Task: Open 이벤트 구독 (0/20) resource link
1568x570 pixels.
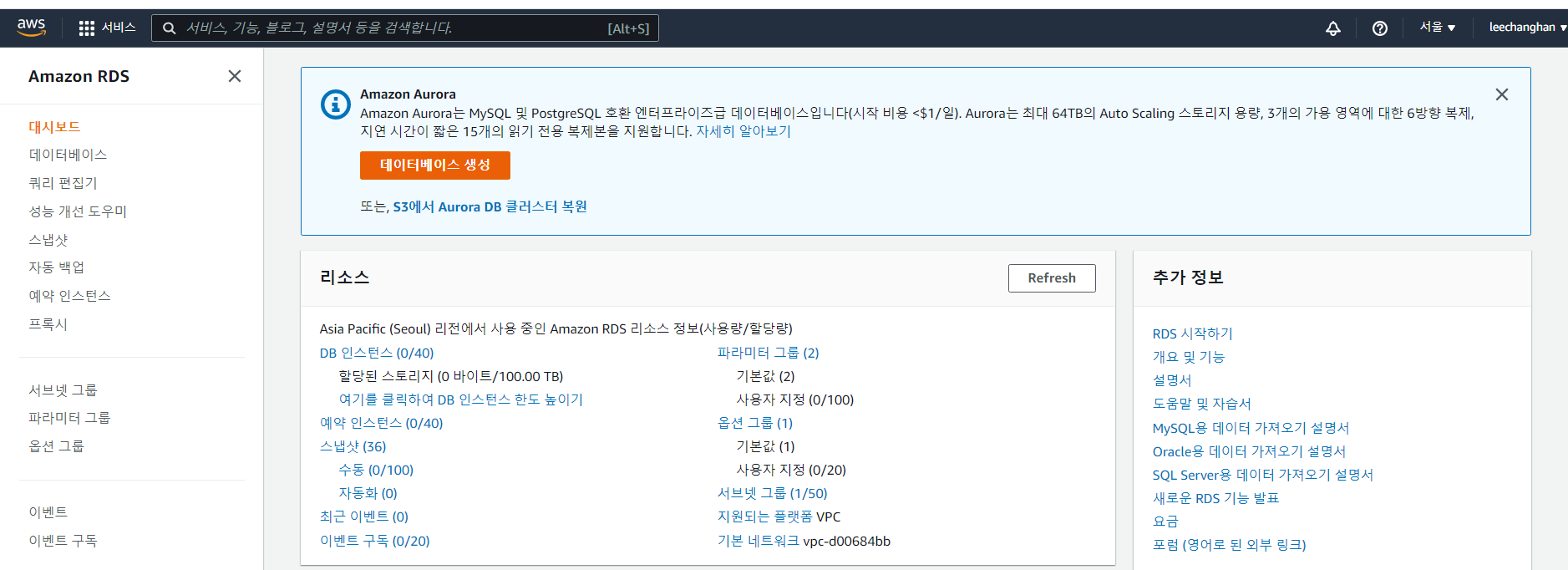Action: click(x=374, y=541)
